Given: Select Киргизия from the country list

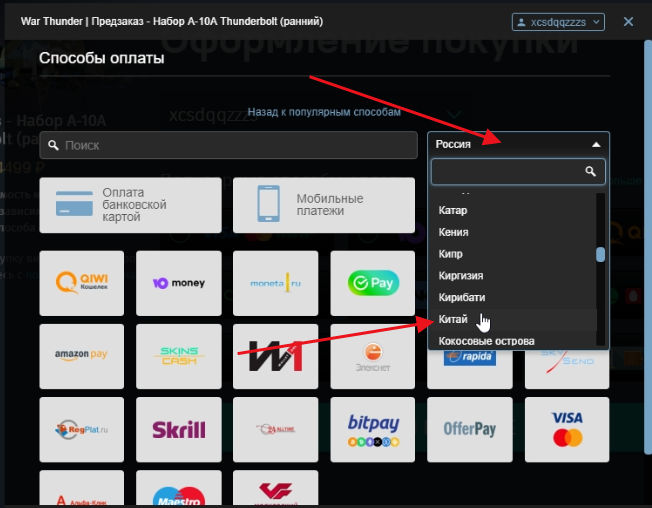Looking at the screenshot, I should (513, 276).
